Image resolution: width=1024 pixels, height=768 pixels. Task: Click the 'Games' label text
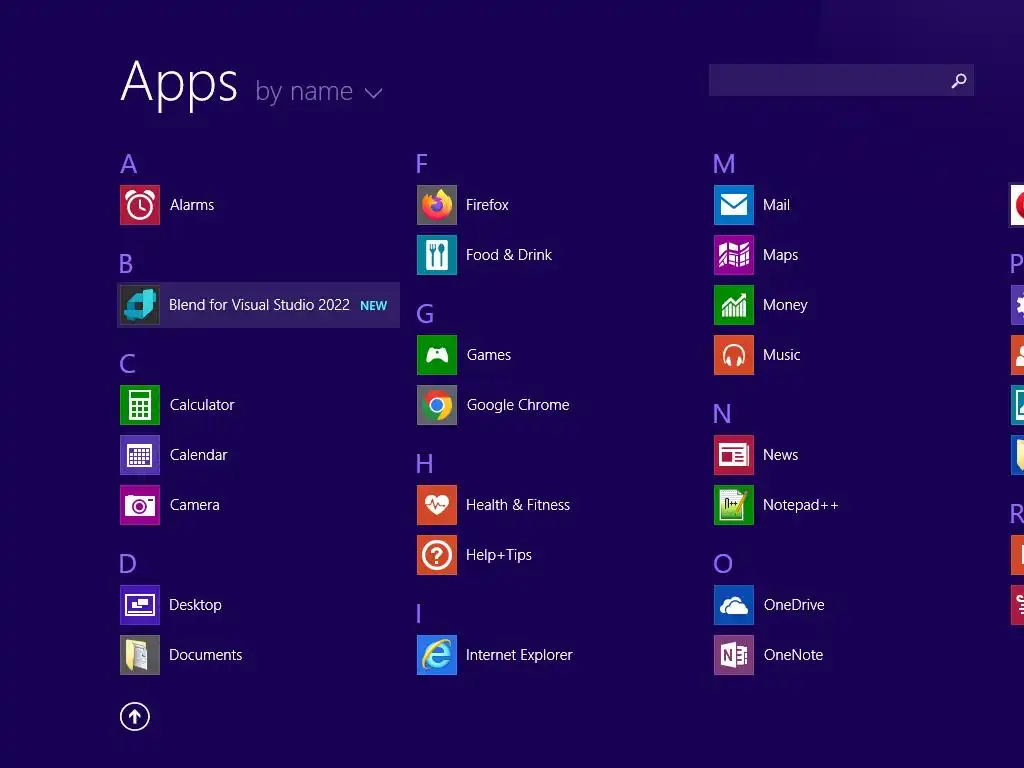pyautogui.click(x=489, y=355)
